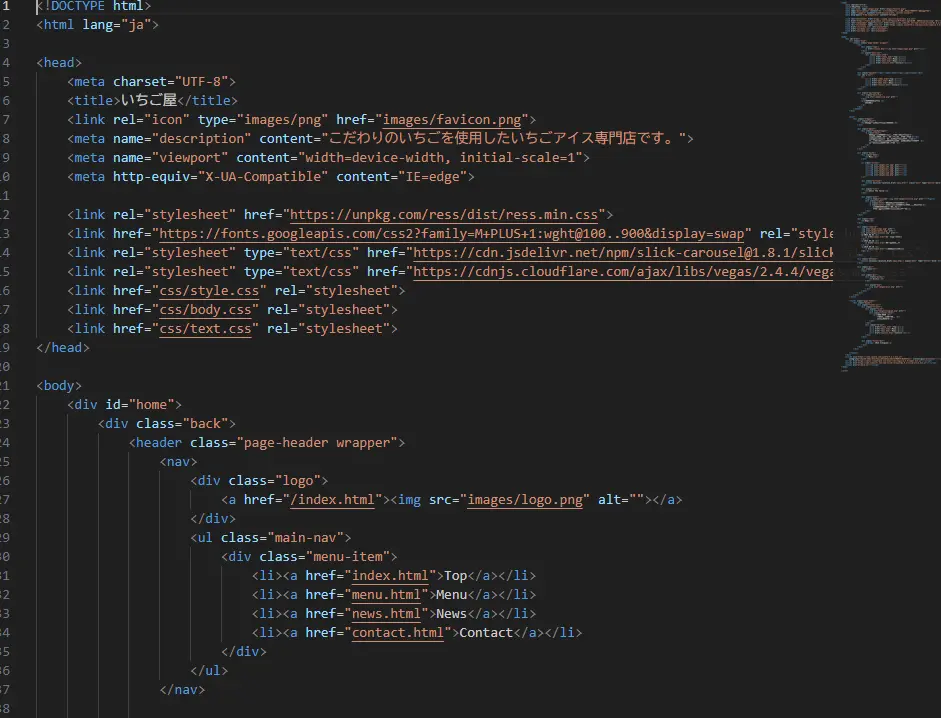Image resolution: width=941 pixels, height=718 pixels.
Task: Click the index.html href for Top
Action: click(x=391, y=575)
